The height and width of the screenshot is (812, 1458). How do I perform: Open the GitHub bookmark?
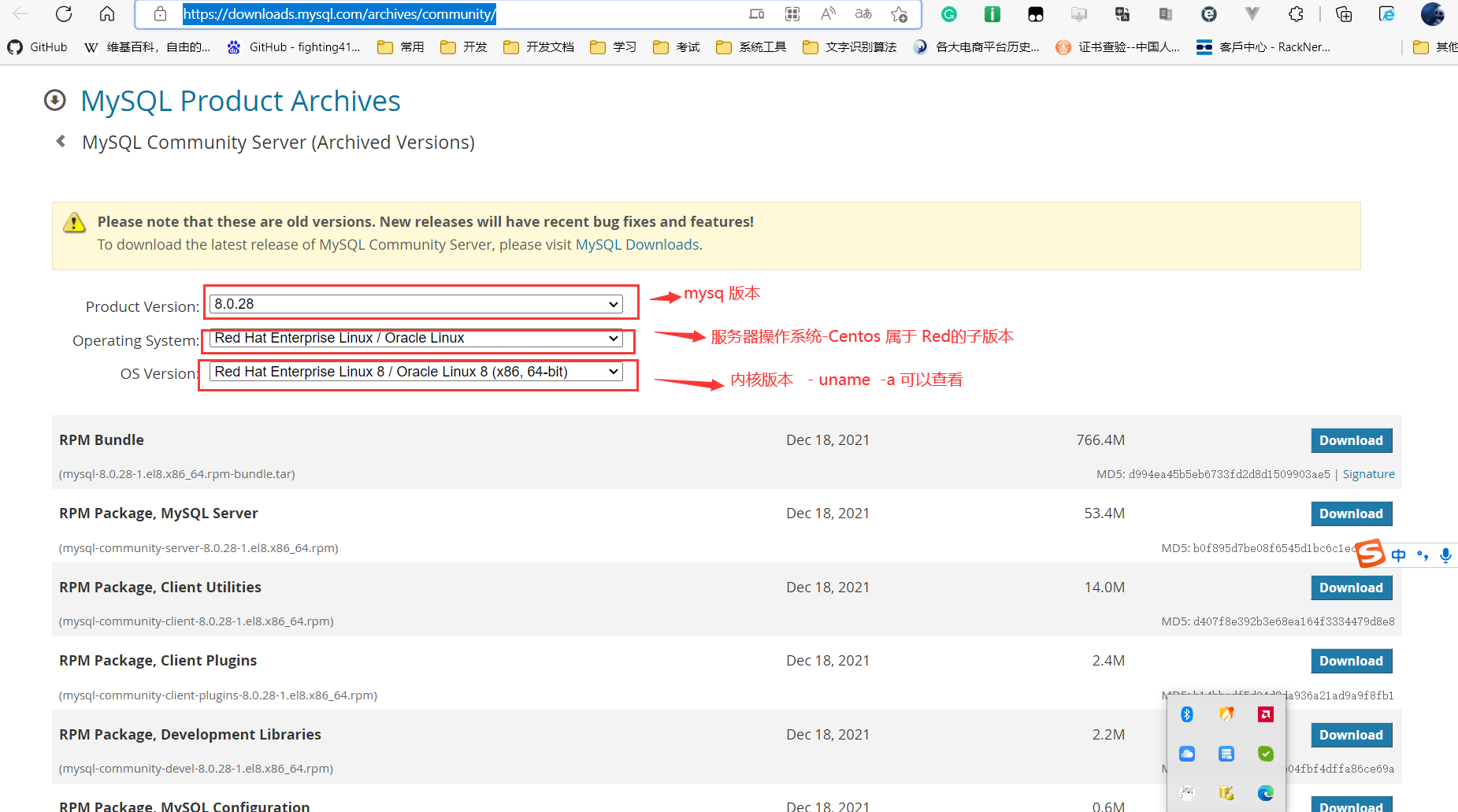[x=37, y=47]
